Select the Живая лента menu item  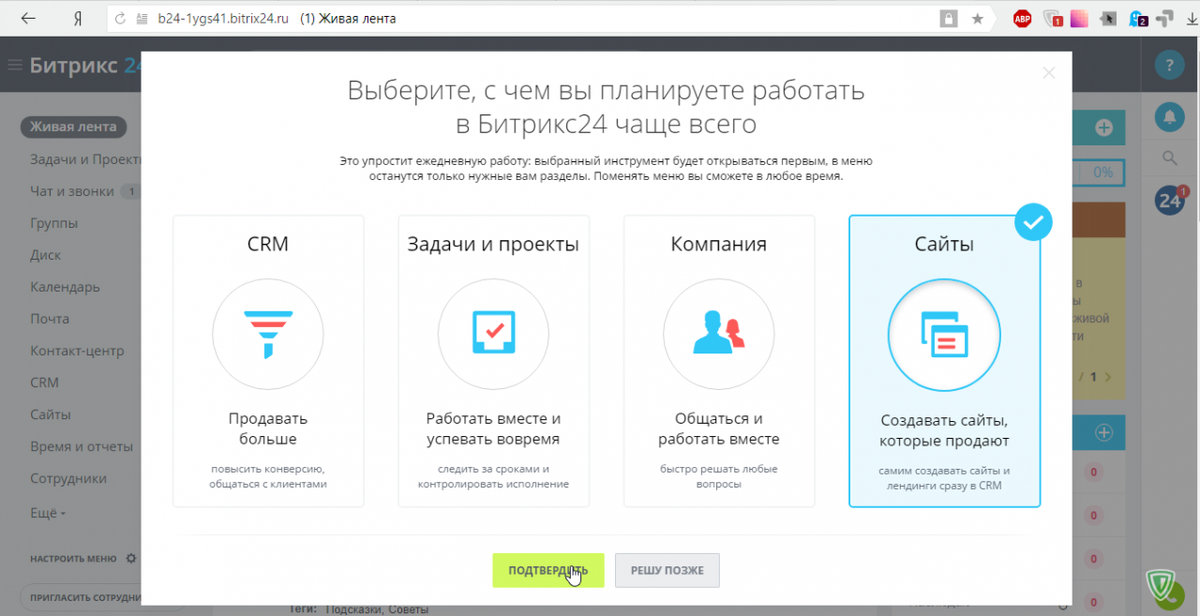74,127
